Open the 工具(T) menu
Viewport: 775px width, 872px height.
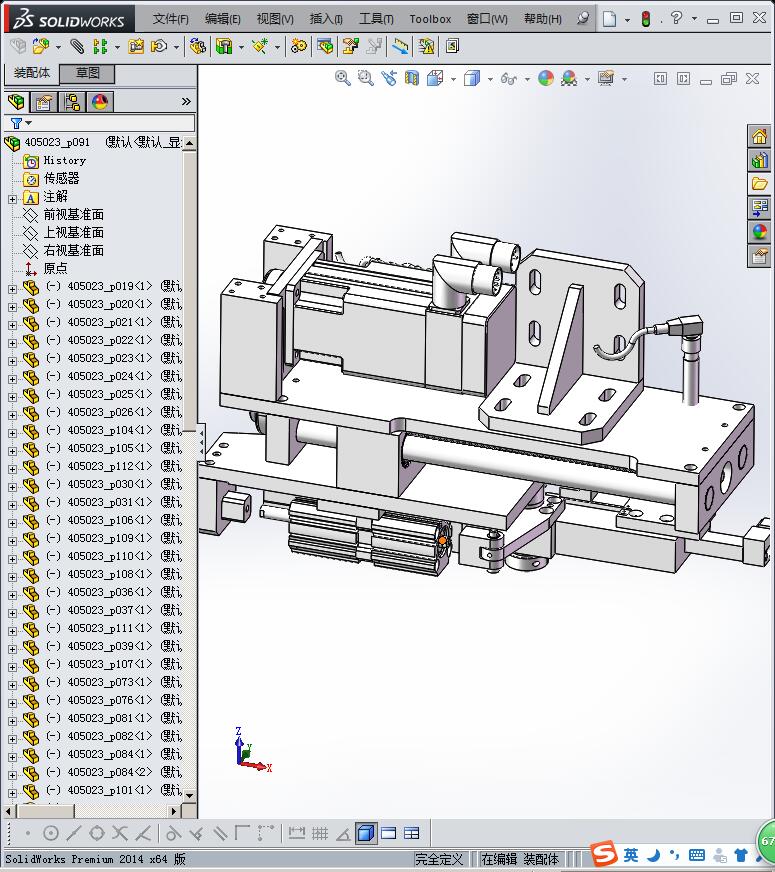coord(376,19)
